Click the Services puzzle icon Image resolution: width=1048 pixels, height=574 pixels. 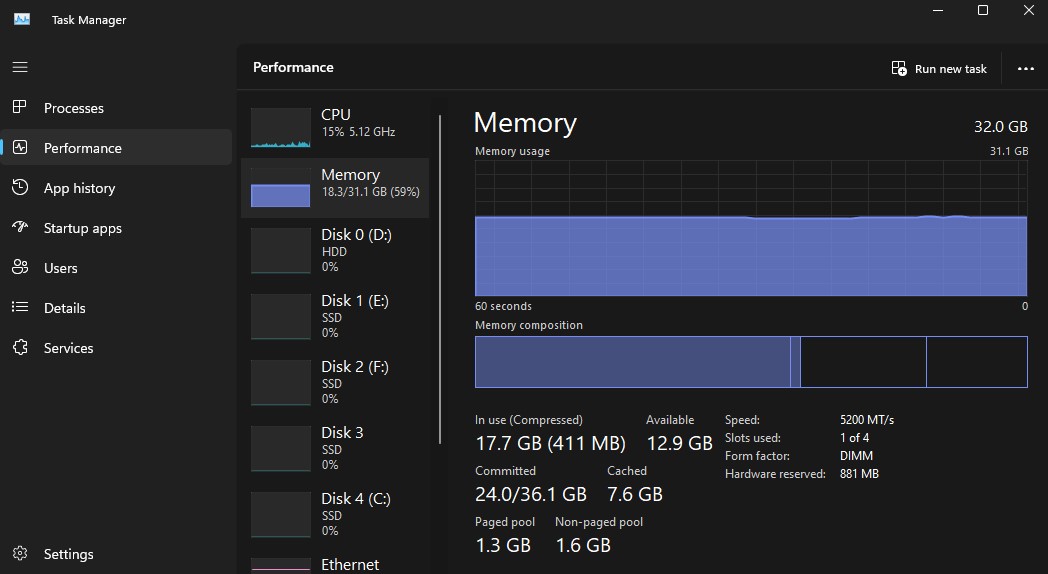(20, 347)
